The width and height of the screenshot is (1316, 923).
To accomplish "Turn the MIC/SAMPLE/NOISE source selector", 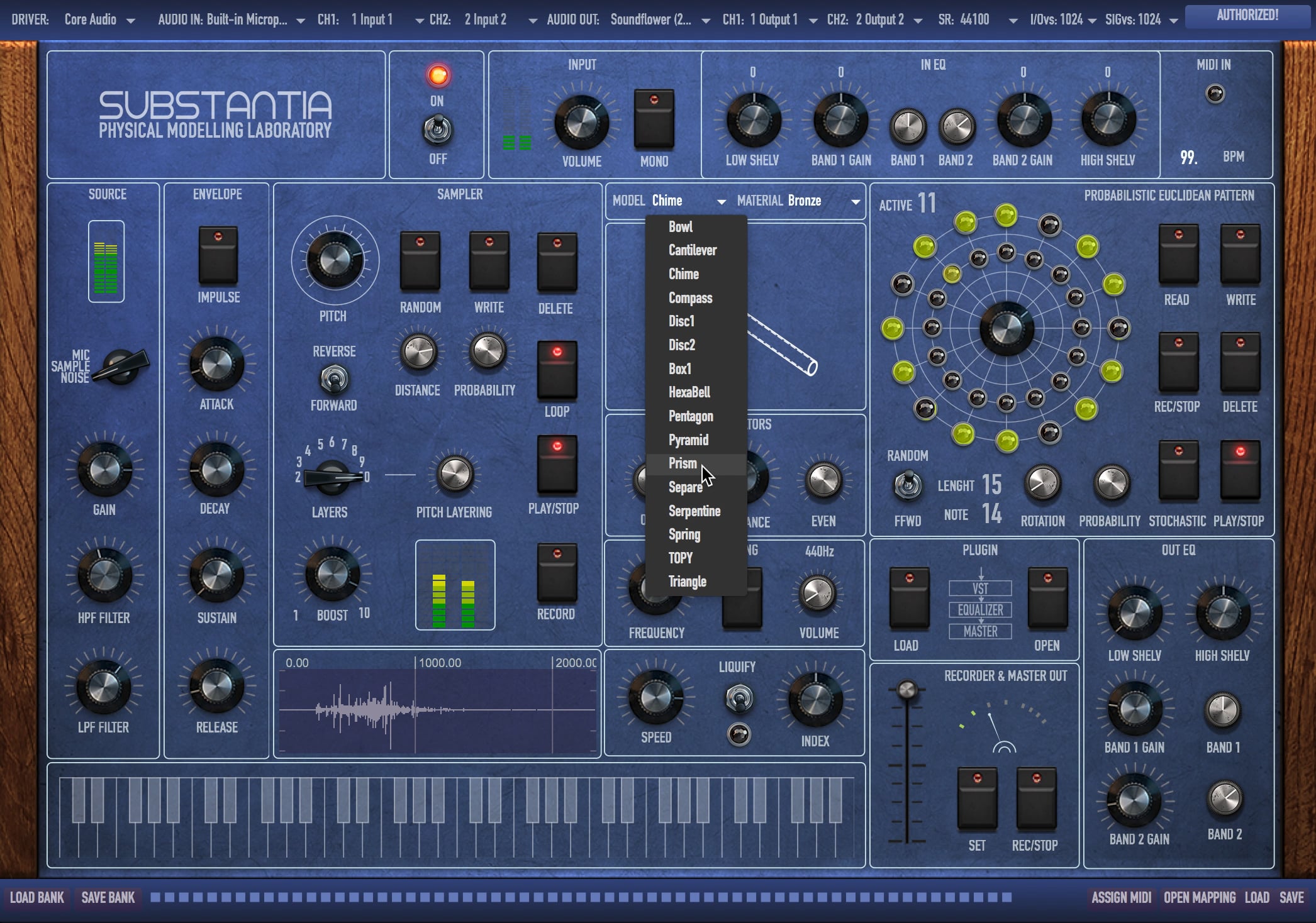I will tap(121, 367).
